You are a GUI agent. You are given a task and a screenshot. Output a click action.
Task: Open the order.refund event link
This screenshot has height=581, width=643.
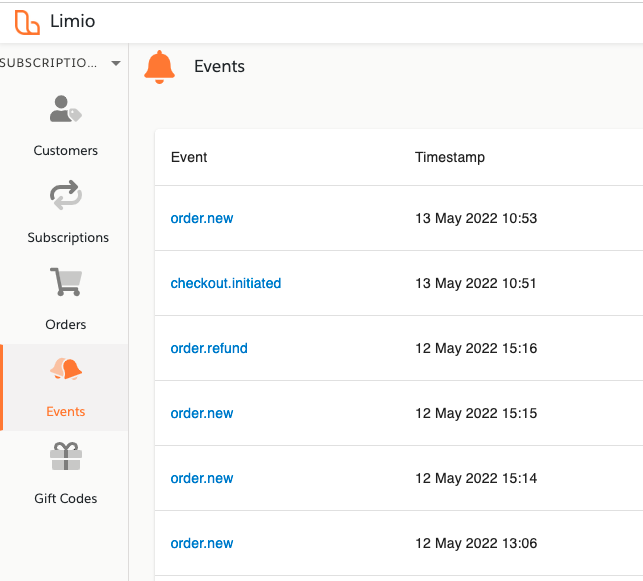coord(209,348)
